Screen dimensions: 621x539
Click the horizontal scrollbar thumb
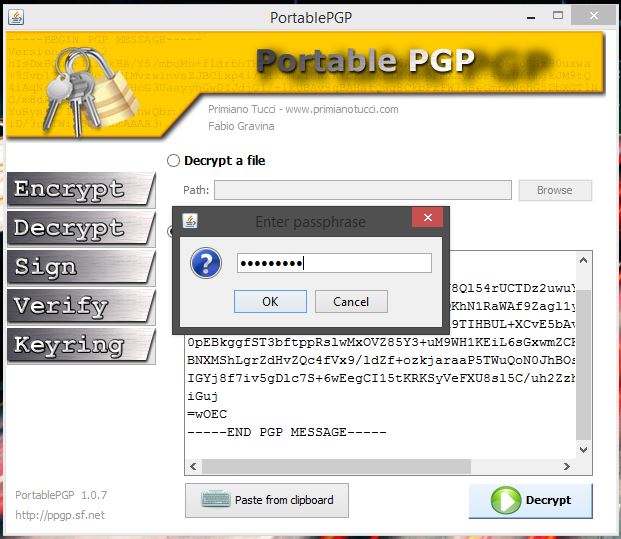(336, 467)
